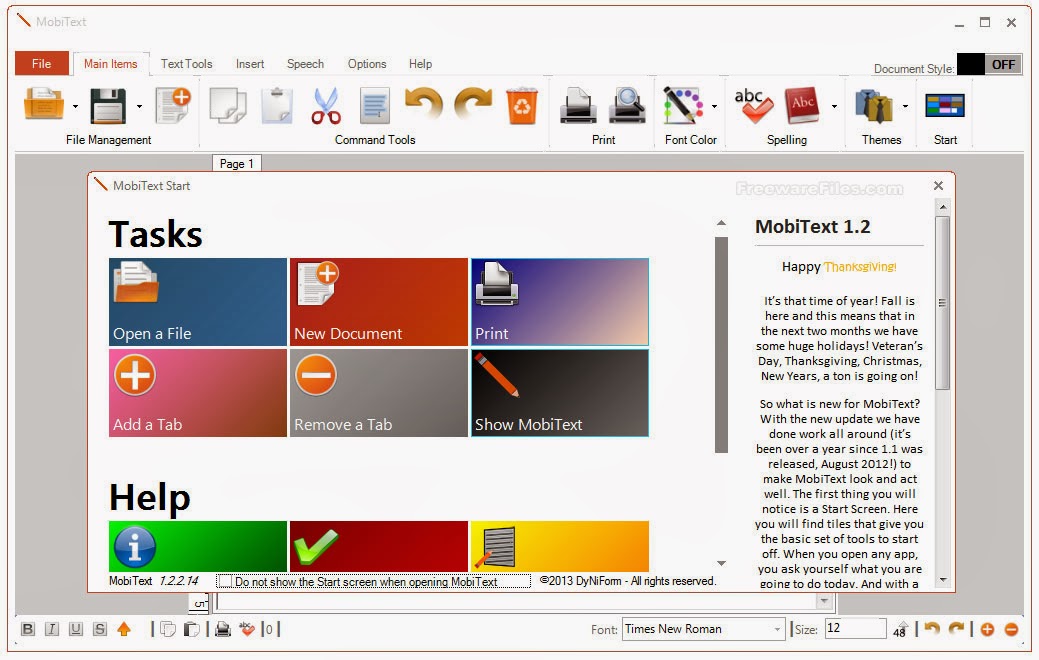Click the Save floppy disk icon
Image resolution: width=1039 pixels, height=660 pixels.
point(108,106)
